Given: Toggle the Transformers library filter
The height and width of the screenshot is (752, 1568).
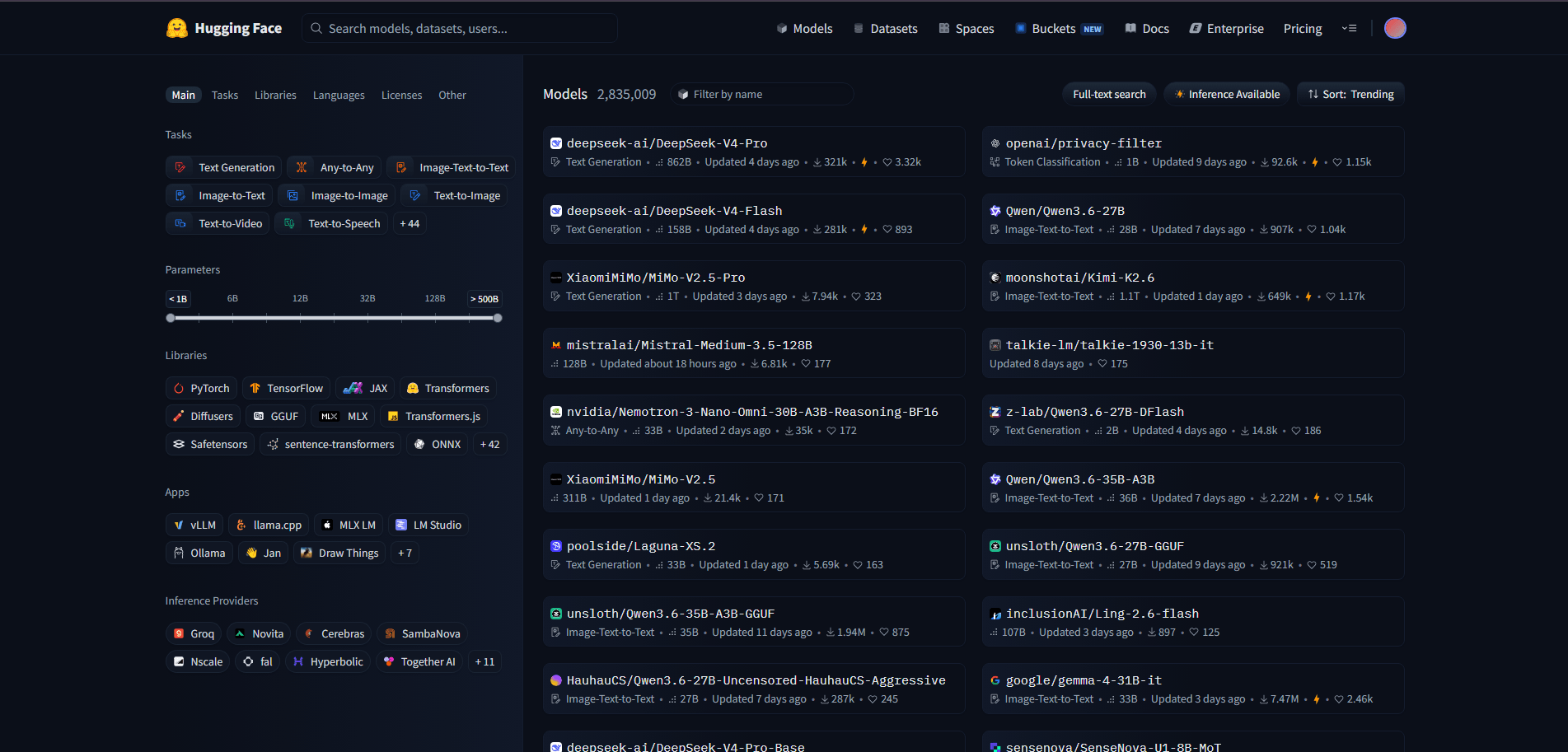Looking at the screenshot, I should coord(448,388).
